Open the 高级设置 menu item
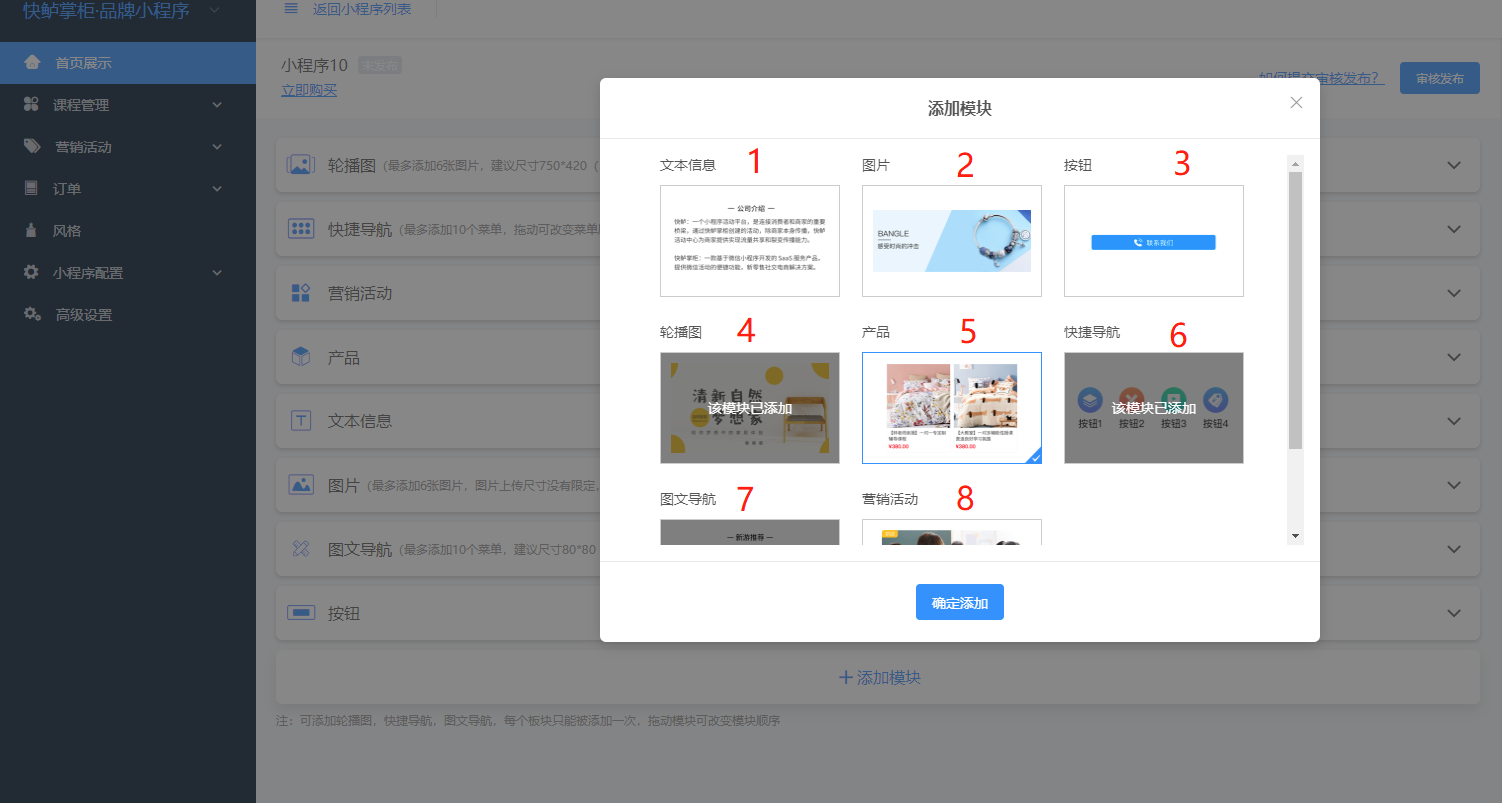1502x803 pixels. pyautogui.click(x=83, y=315)
